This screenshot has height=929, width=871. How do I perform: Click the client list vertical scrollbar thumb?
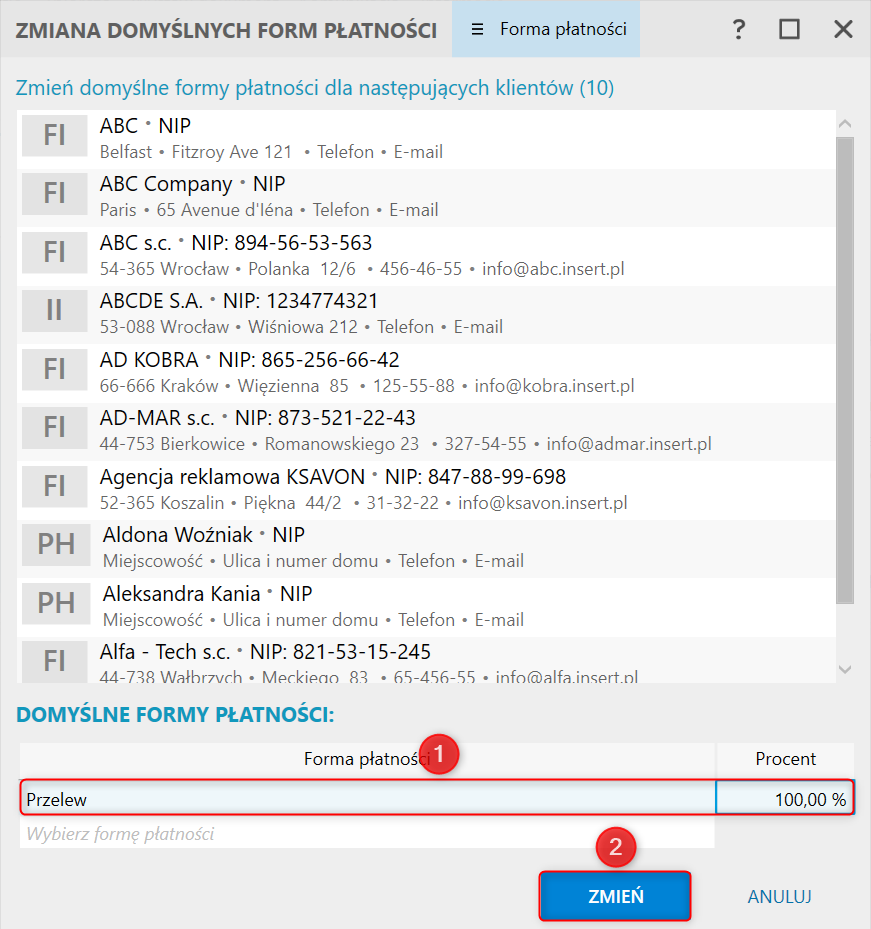tap(846, 371)
